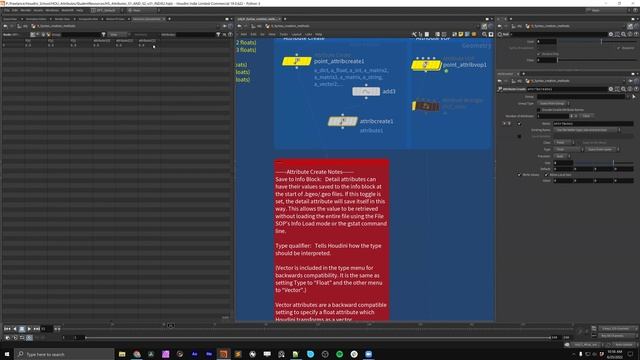Click filter icon beside Attributes field
Viewport: 640px width, 360px height.
(x=218, y=35)
